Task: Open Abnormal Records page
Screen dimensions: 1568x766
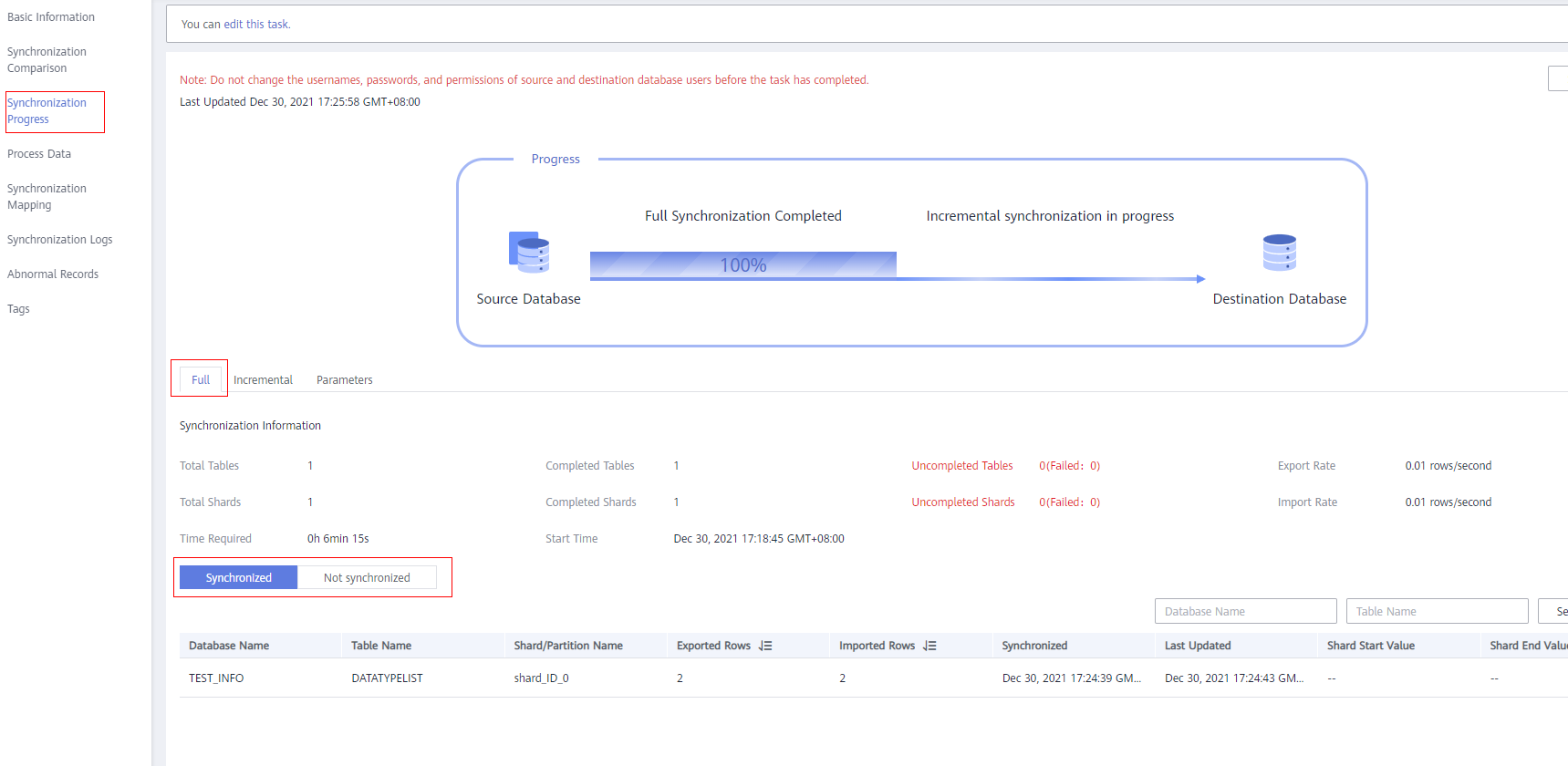Action: click(53, 274)
